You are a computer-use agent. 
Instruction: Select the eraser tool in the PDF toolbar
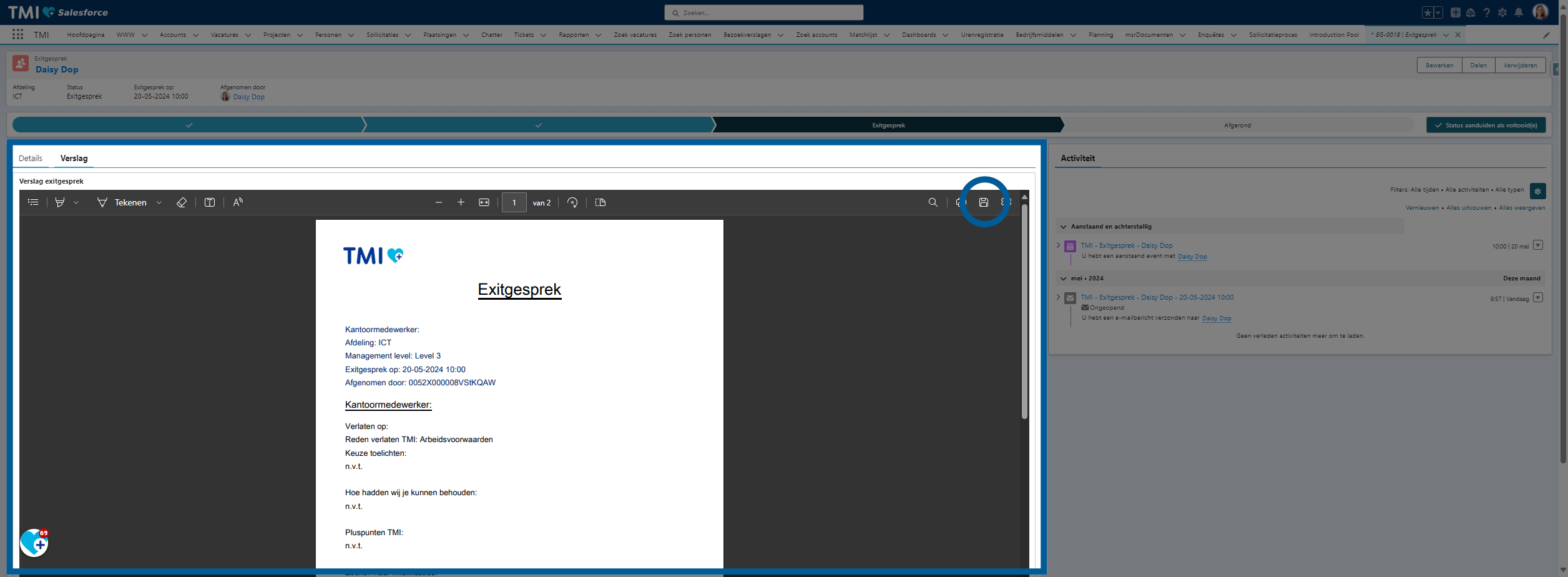click(x=182, y=202)
